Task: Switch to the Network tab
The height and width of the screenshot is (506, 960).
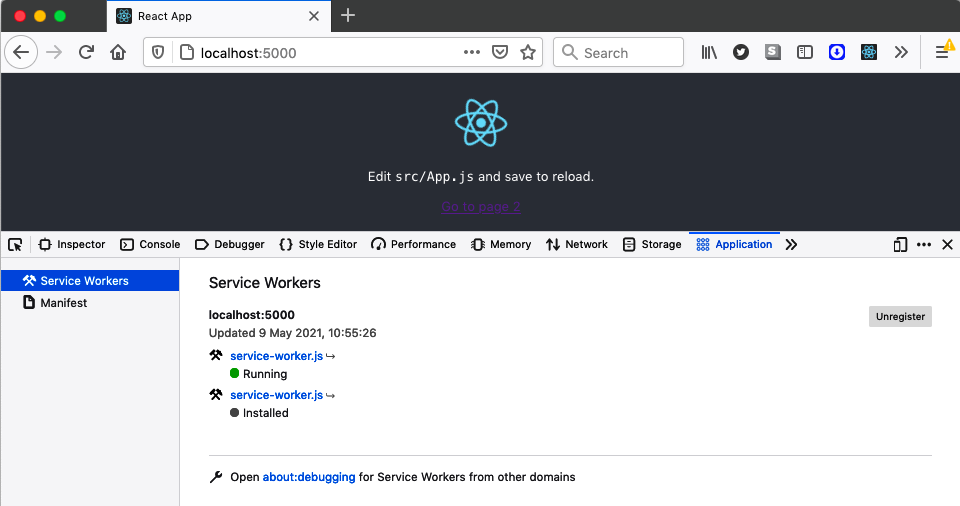Action: click(x=577, y=245)
